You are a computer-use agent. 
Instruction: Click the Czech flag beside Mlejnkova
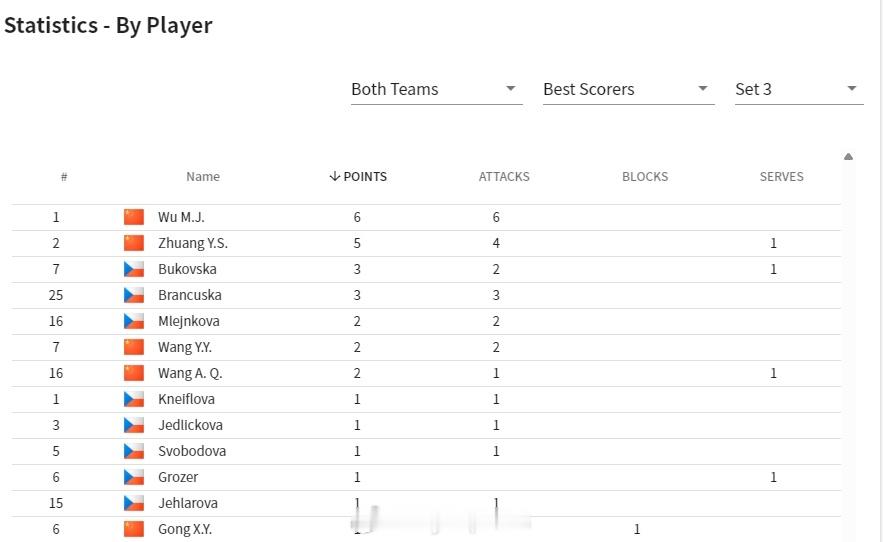point(134,321)
